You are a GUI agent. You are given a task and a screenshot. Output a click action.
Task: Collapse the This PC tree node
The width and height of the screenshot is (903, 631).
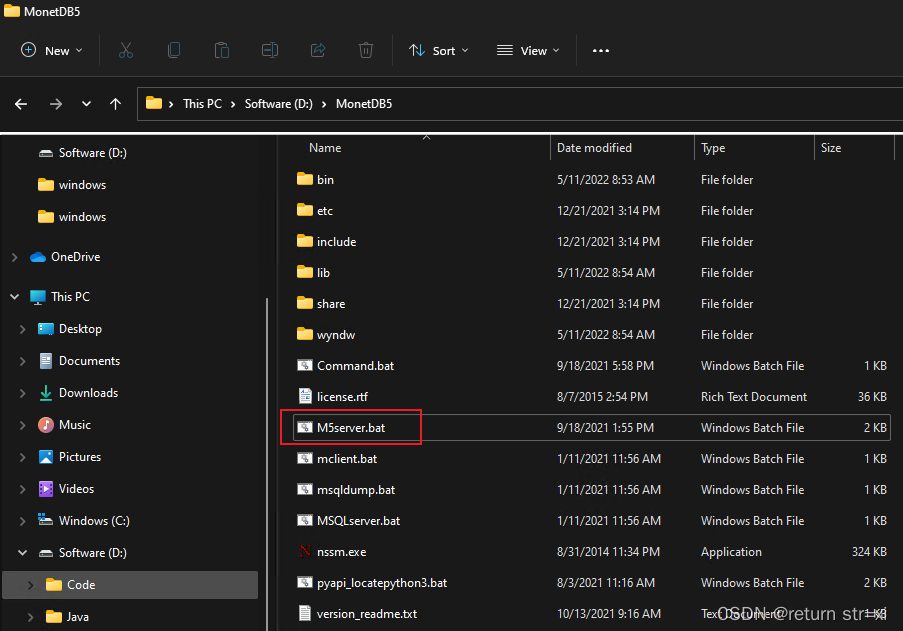tap(14, 297)
